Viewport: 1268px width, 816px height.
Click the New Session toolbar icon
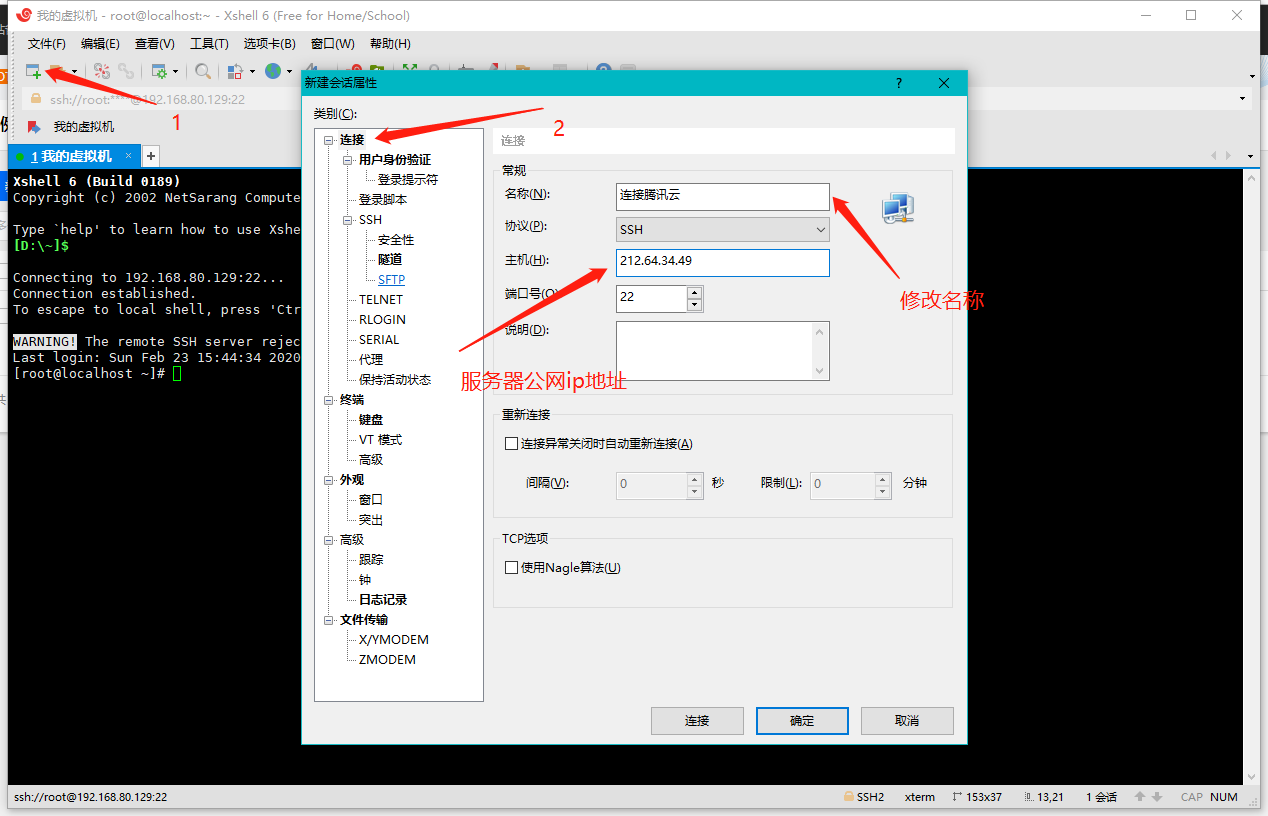(33, 71)
